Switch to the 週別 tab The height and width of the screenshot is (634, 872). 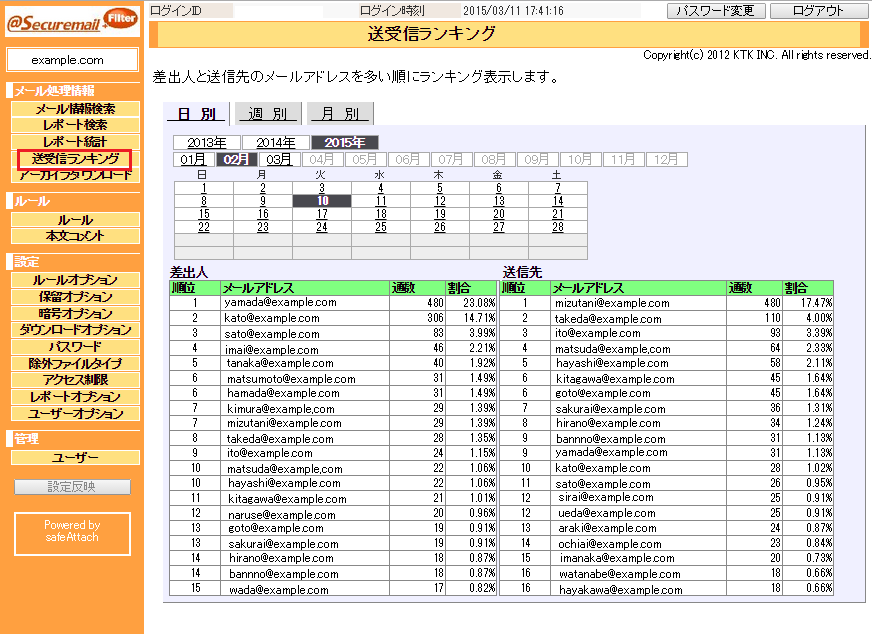pyautogui.click(x=268, y=113)
